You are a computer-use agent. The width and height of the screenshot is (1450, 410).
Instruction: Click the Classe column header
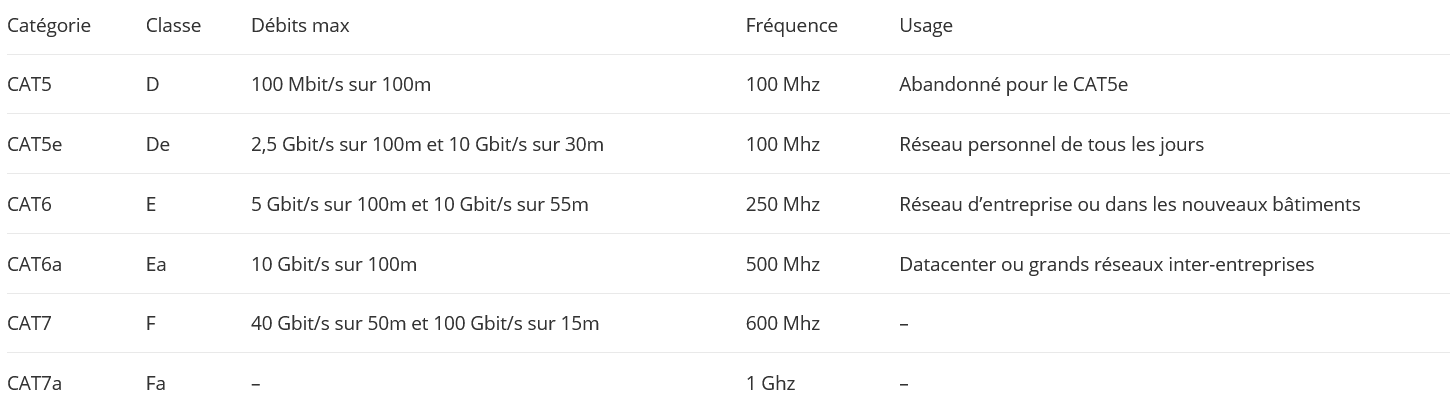[173, 26]
